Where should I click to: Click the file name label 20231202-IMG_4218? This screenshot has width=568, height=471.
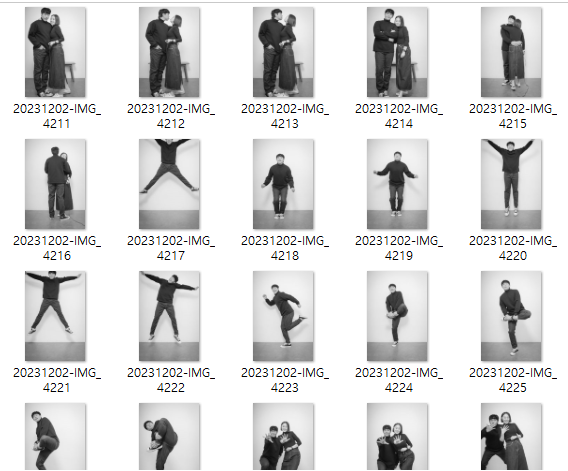click(x=285, y=248)
